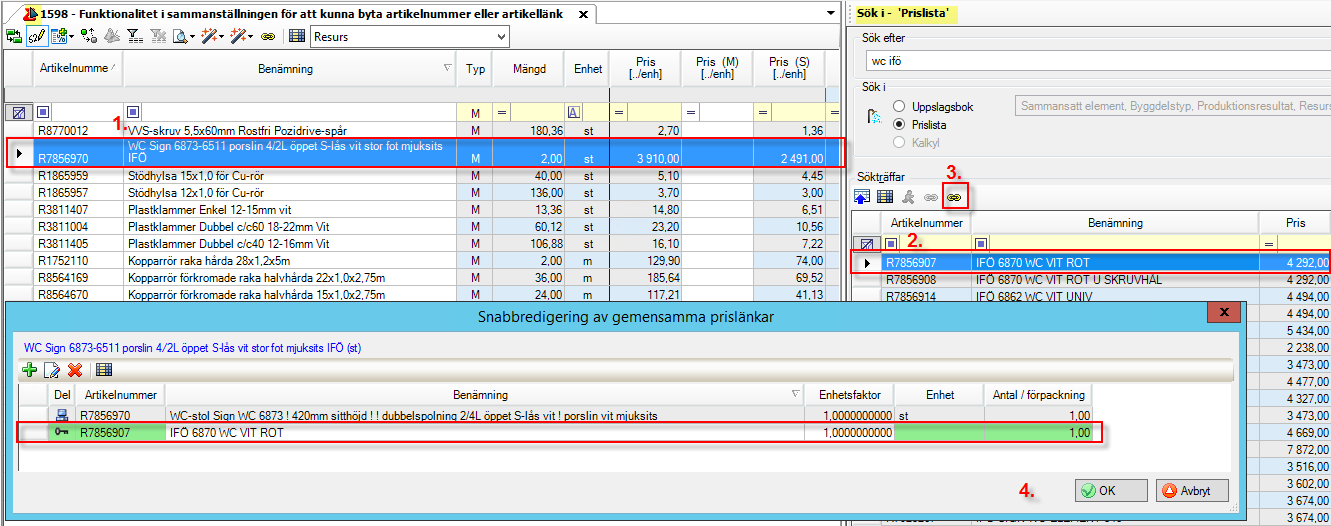
Task: Click the search icon beside Sök i radio buttons
Action: pos(873,116)
